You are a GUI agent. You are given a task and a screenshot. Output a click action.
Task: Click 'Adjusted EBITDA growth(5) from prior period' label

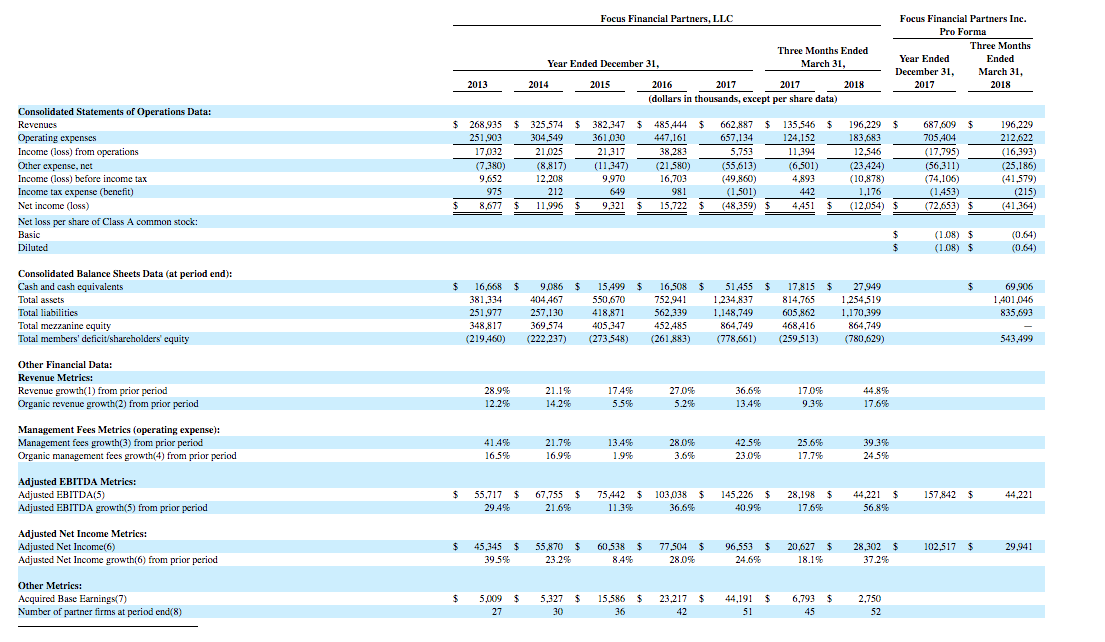pyautogui.click(x=113, y=508)
